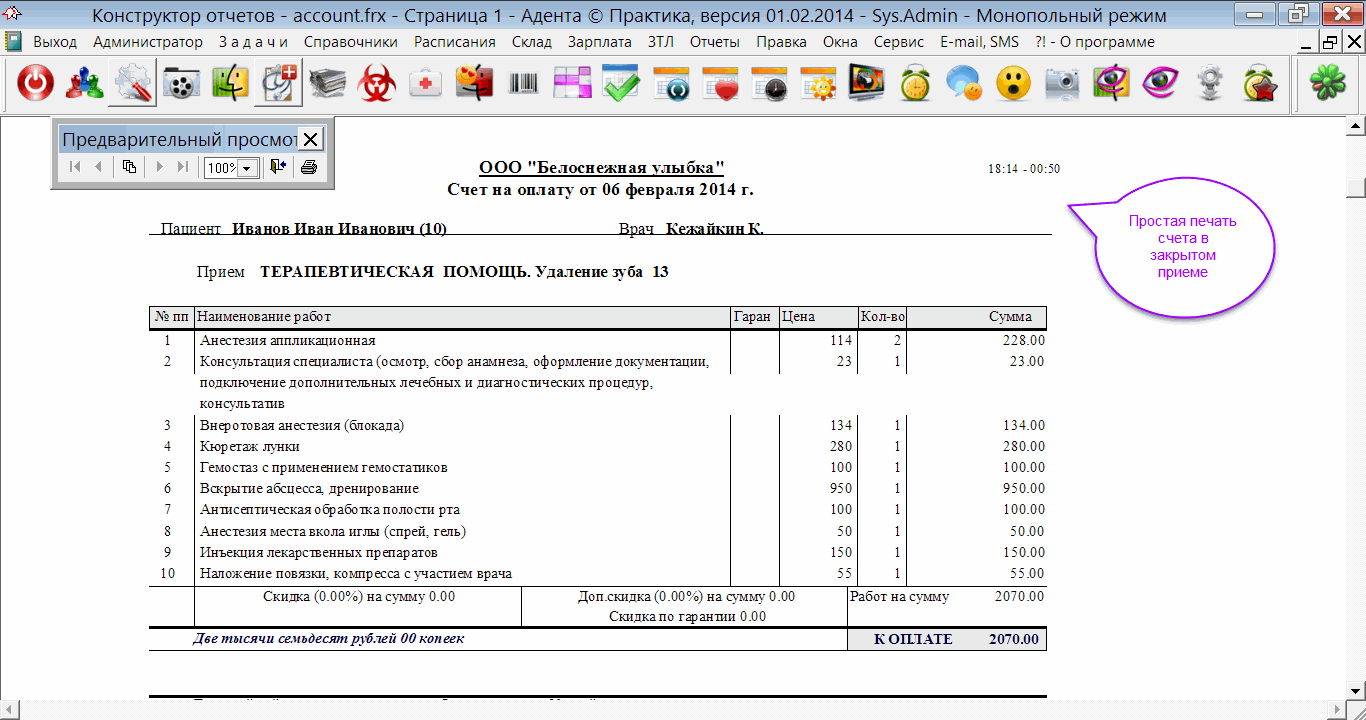The image size is (1366, 720).
Task: Close the Предварительный просмотр toolbar
Action: (x=311, y=139)
